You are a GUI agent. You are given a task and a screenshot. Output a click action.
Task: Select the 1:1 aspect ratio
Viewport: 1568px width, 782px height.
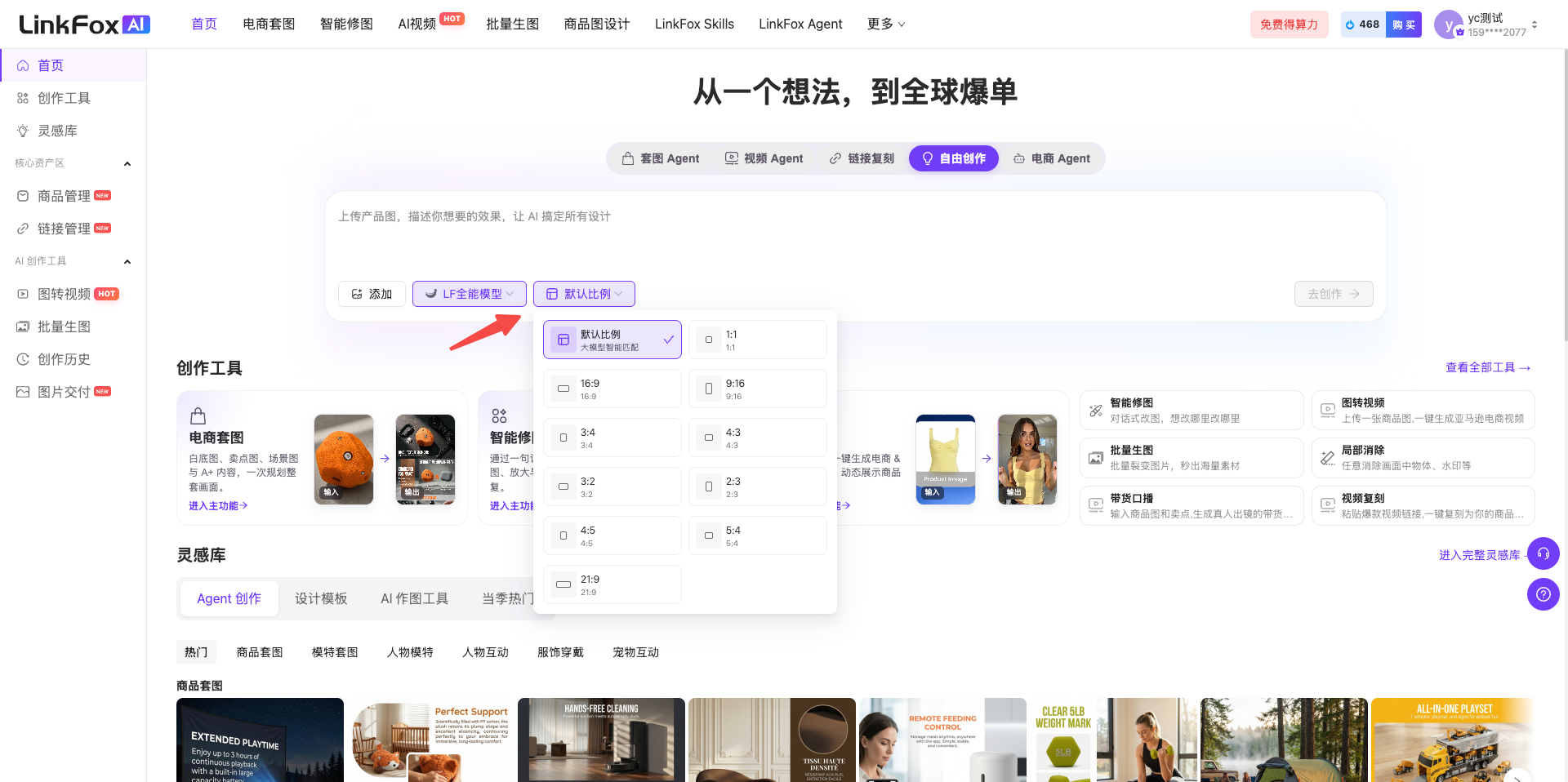click(x=758, y=340)
